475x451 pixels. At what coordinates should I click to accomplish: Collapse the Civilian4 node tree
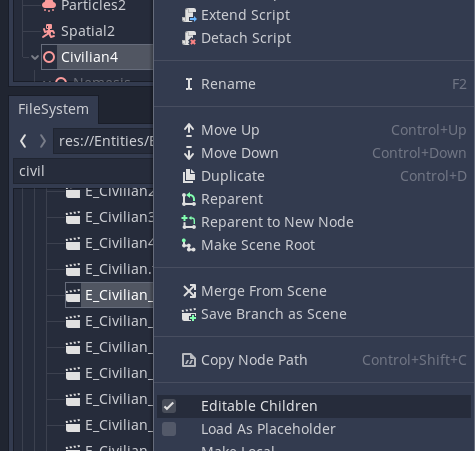[35, 57]
